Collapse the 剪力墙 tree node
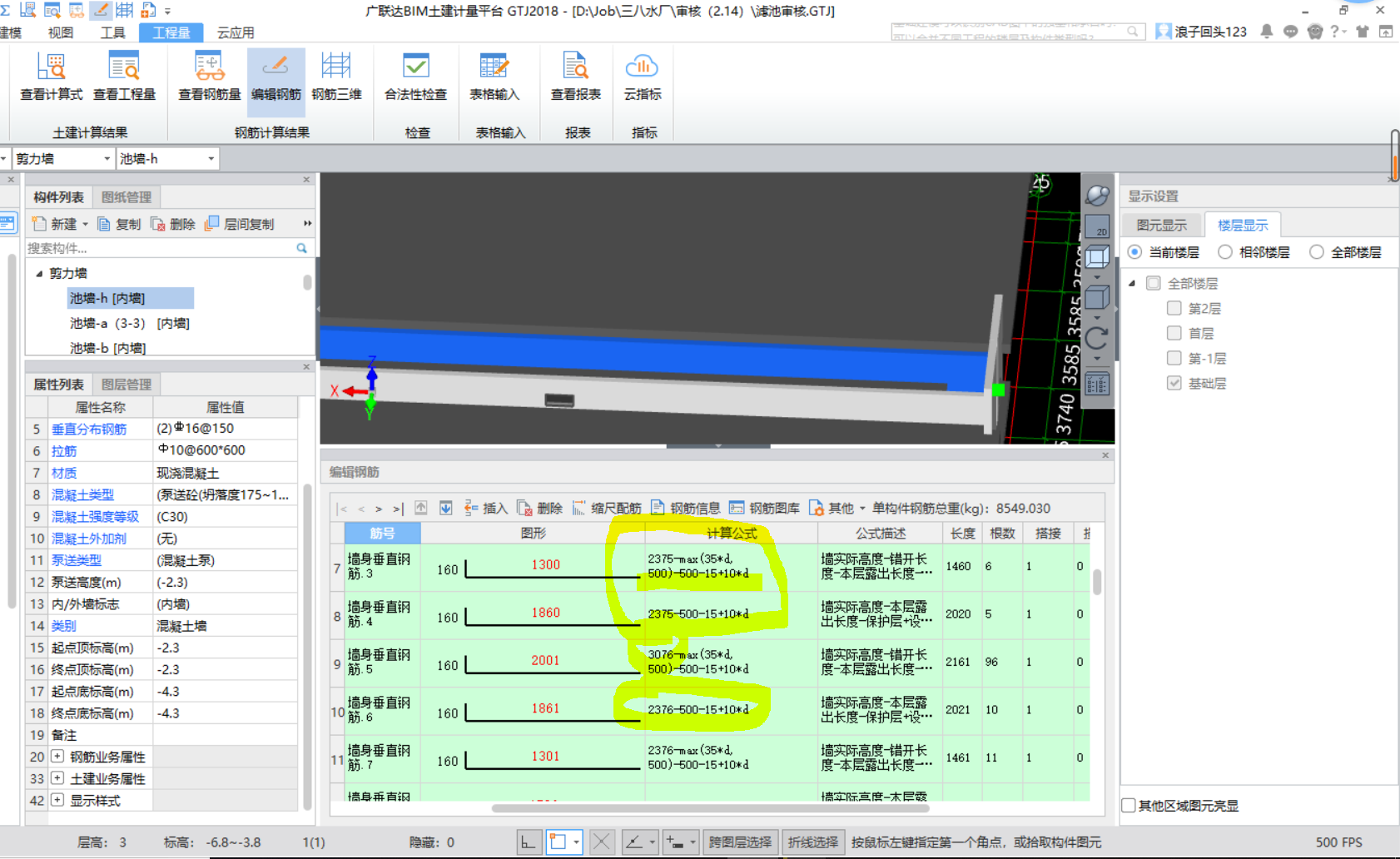 (x=39, y=273)
